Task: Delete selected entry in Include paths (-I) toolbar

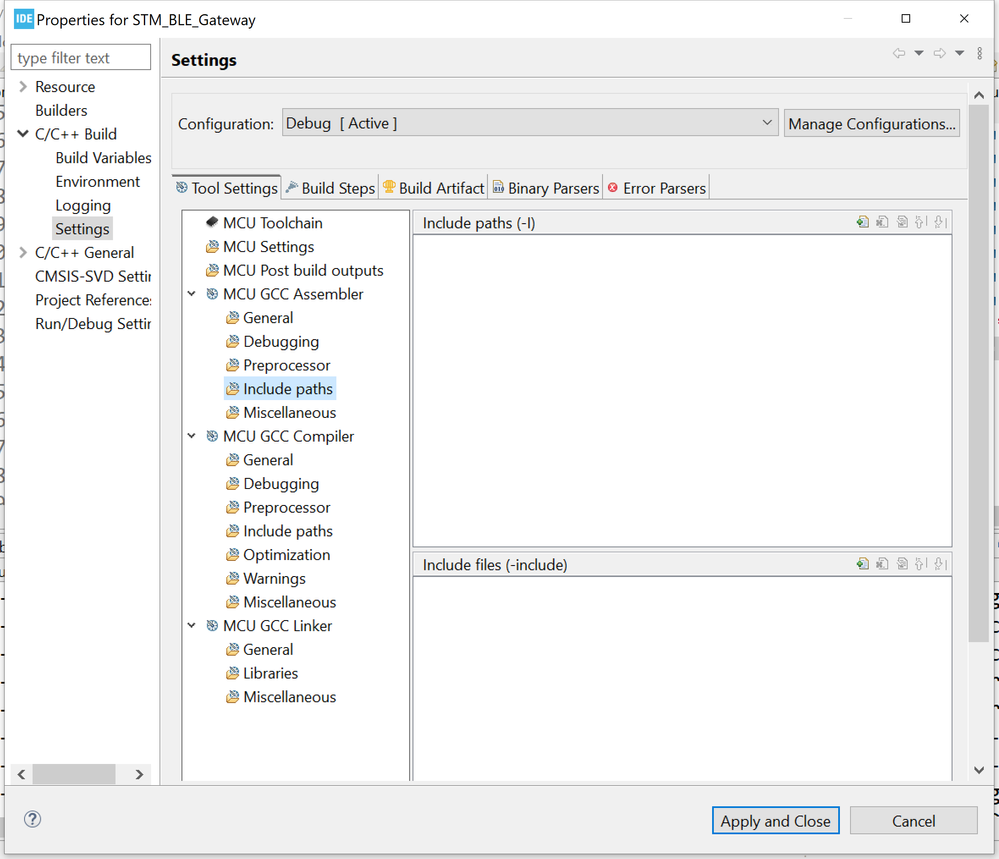Action: click(x=882, y=222)
